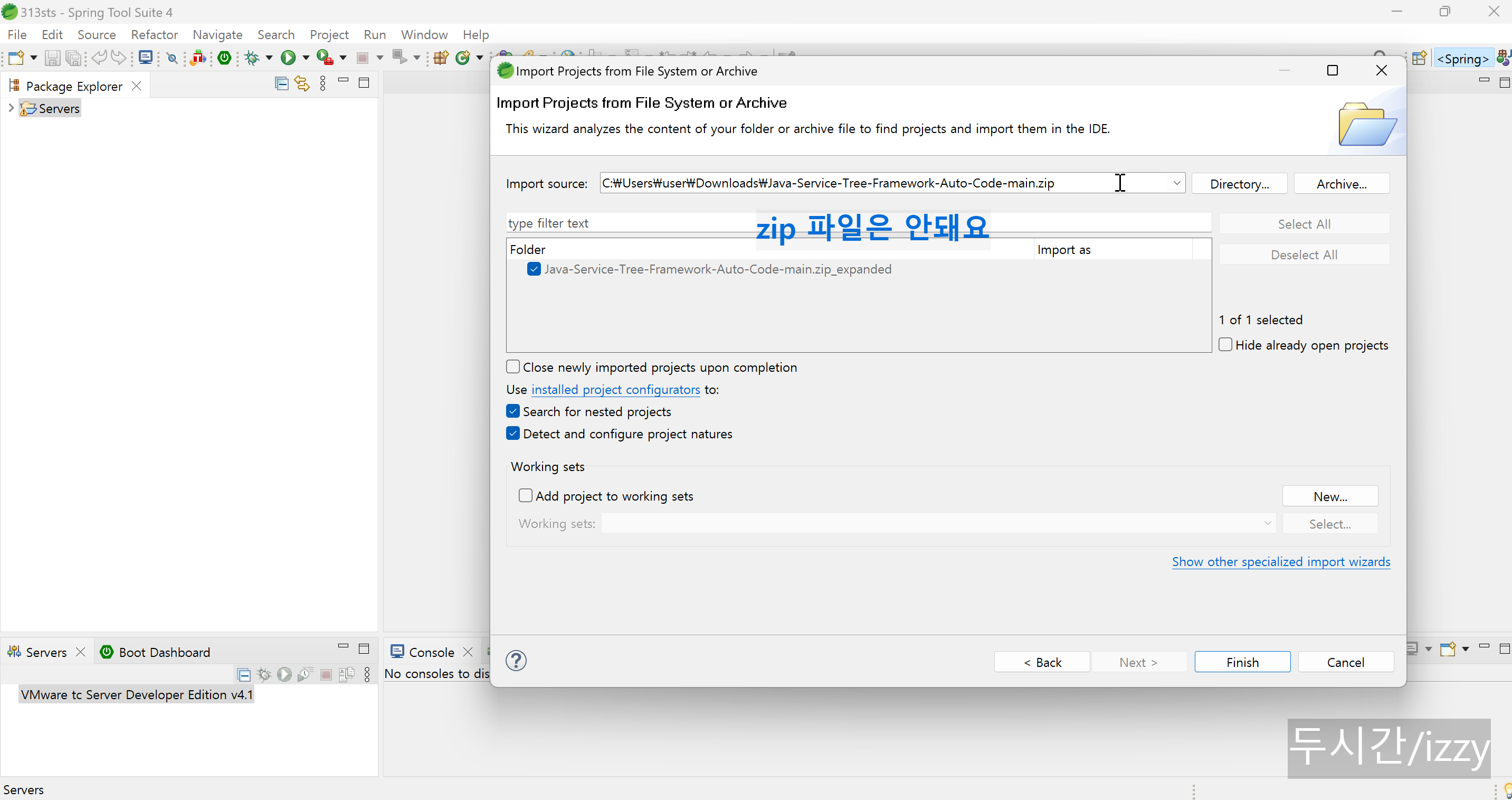Viewport: 1512px width, 800px height.
Task: Open the Navigate menu
Action: click(217, 35)
